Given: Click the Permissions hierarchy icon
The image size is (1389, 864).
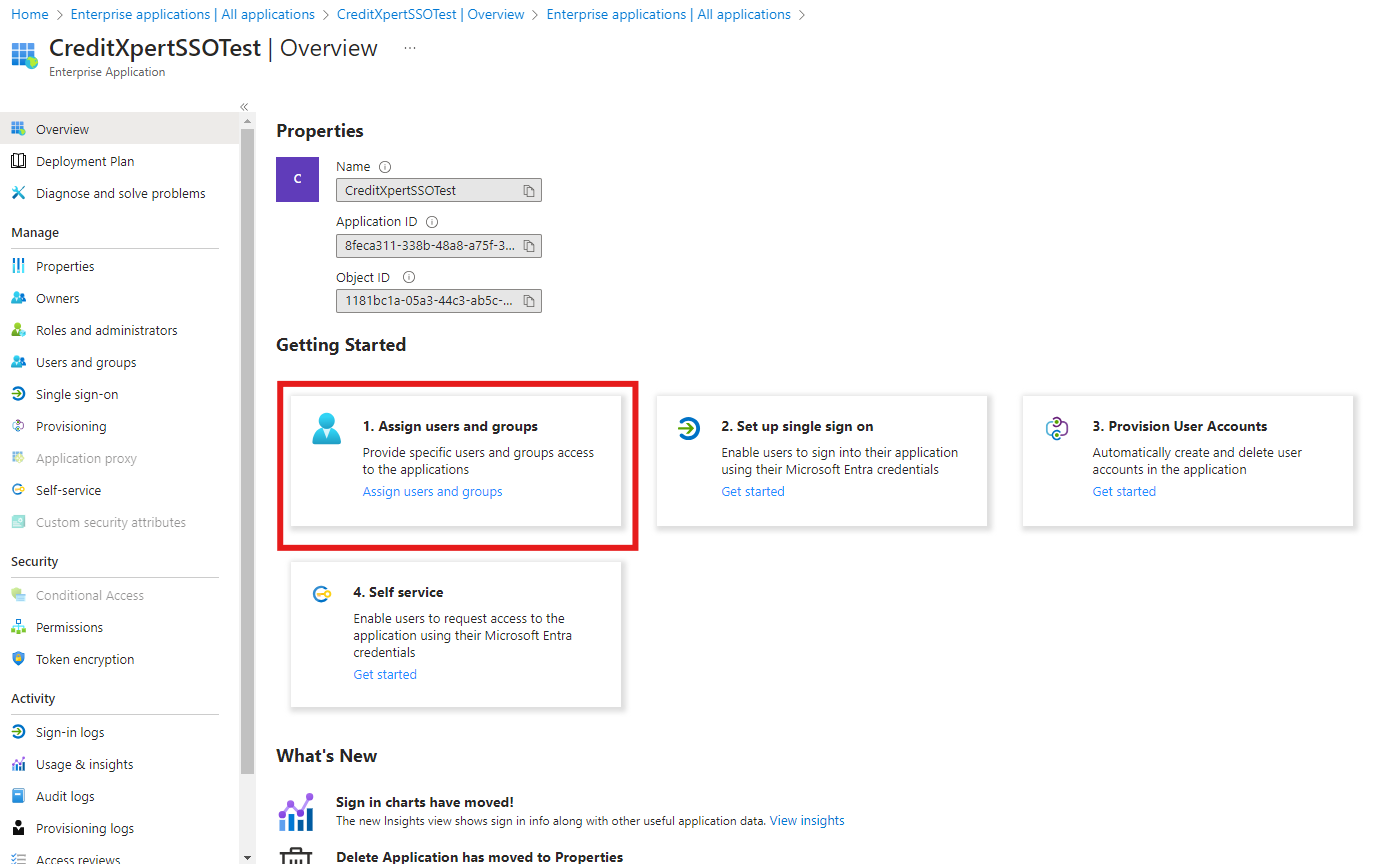Looking at the screenshot, I should (18, 627).
